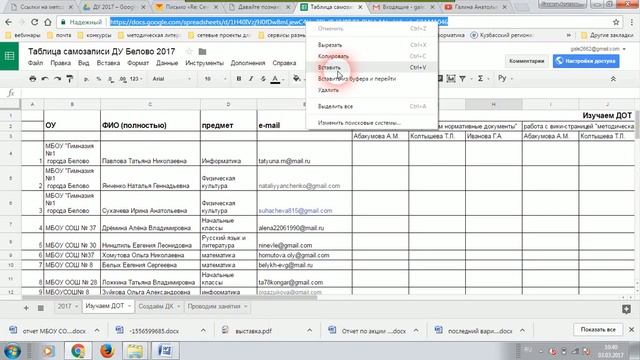Choose Вырезать in the context menu
The height and width of the screenshot is (360, 640).
(372, 45)
